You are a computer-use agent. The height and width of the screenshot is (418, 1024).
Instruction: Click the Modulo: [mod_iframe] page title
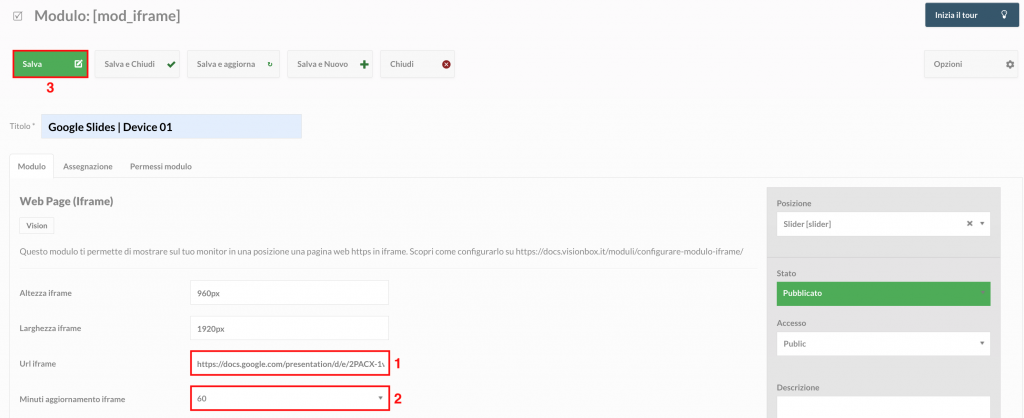coord(107,16)
